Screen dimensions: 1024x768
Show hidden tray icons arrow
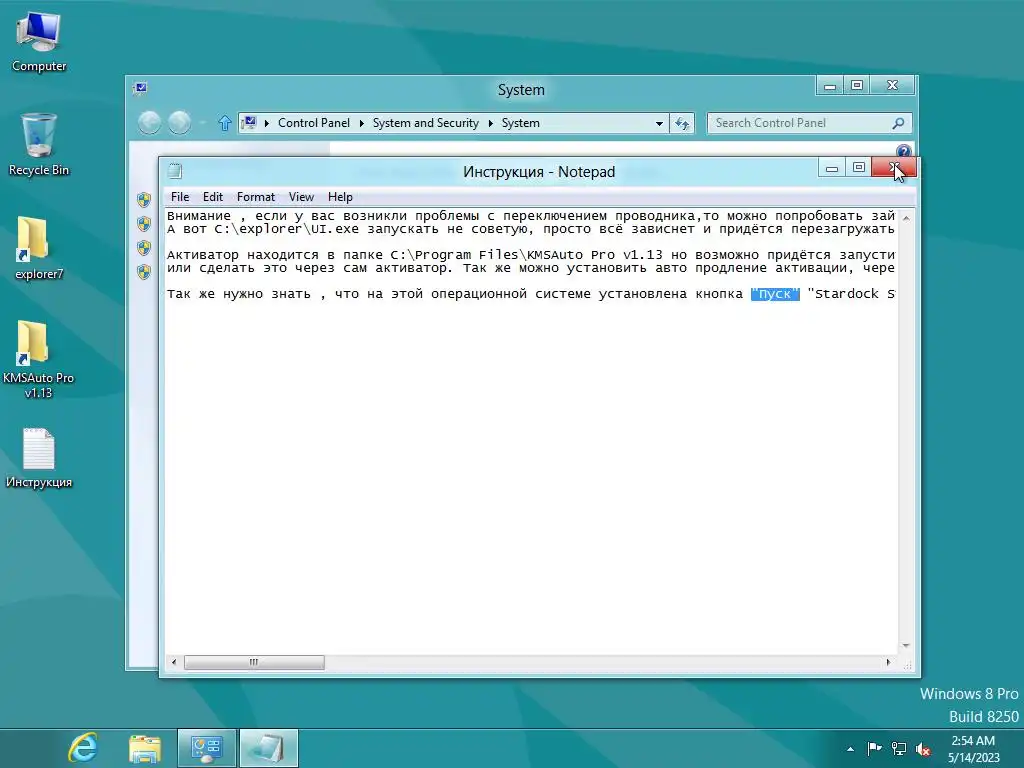[850, 749]
